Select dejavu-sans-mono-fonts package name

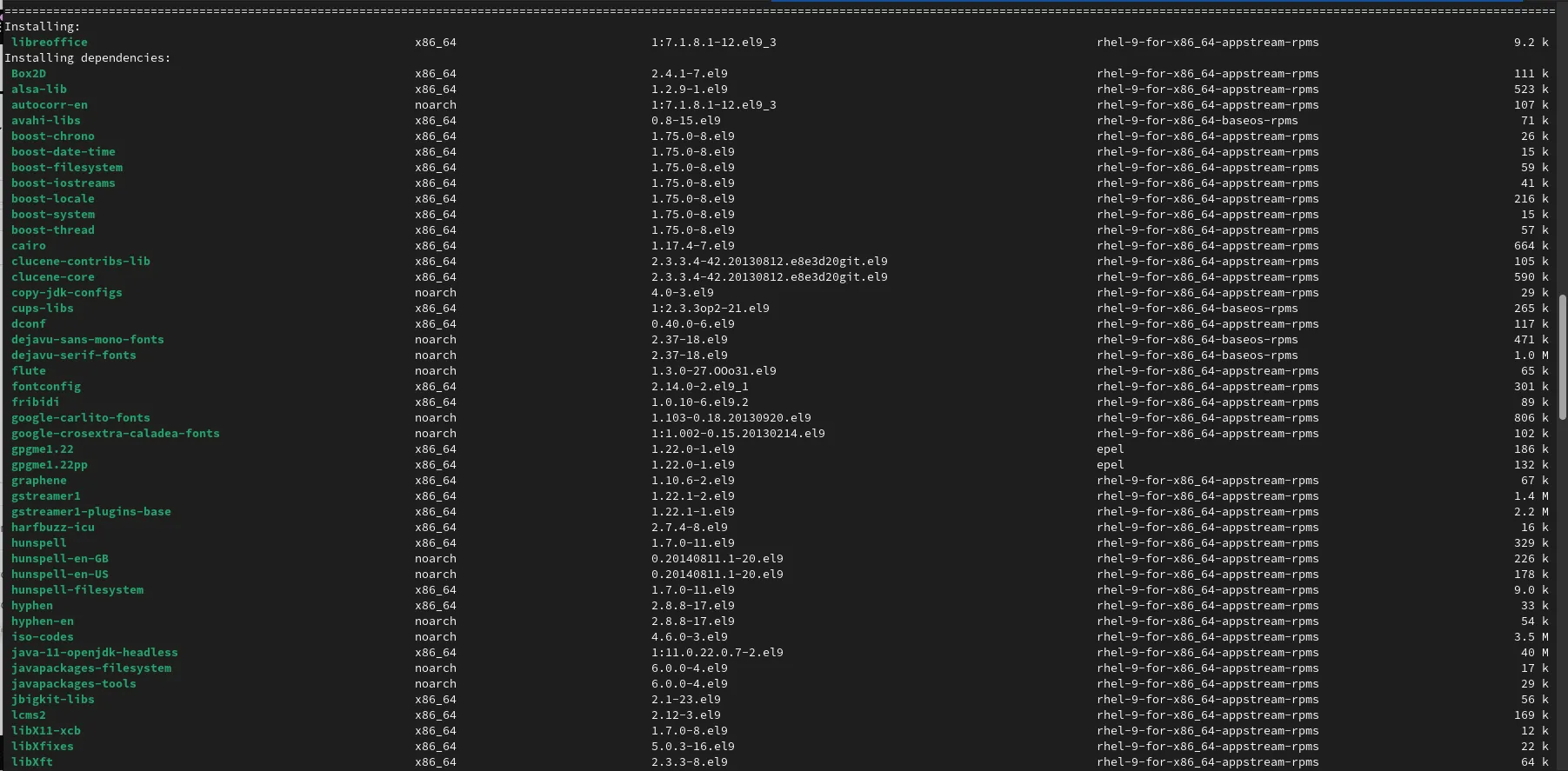[88, 339]
